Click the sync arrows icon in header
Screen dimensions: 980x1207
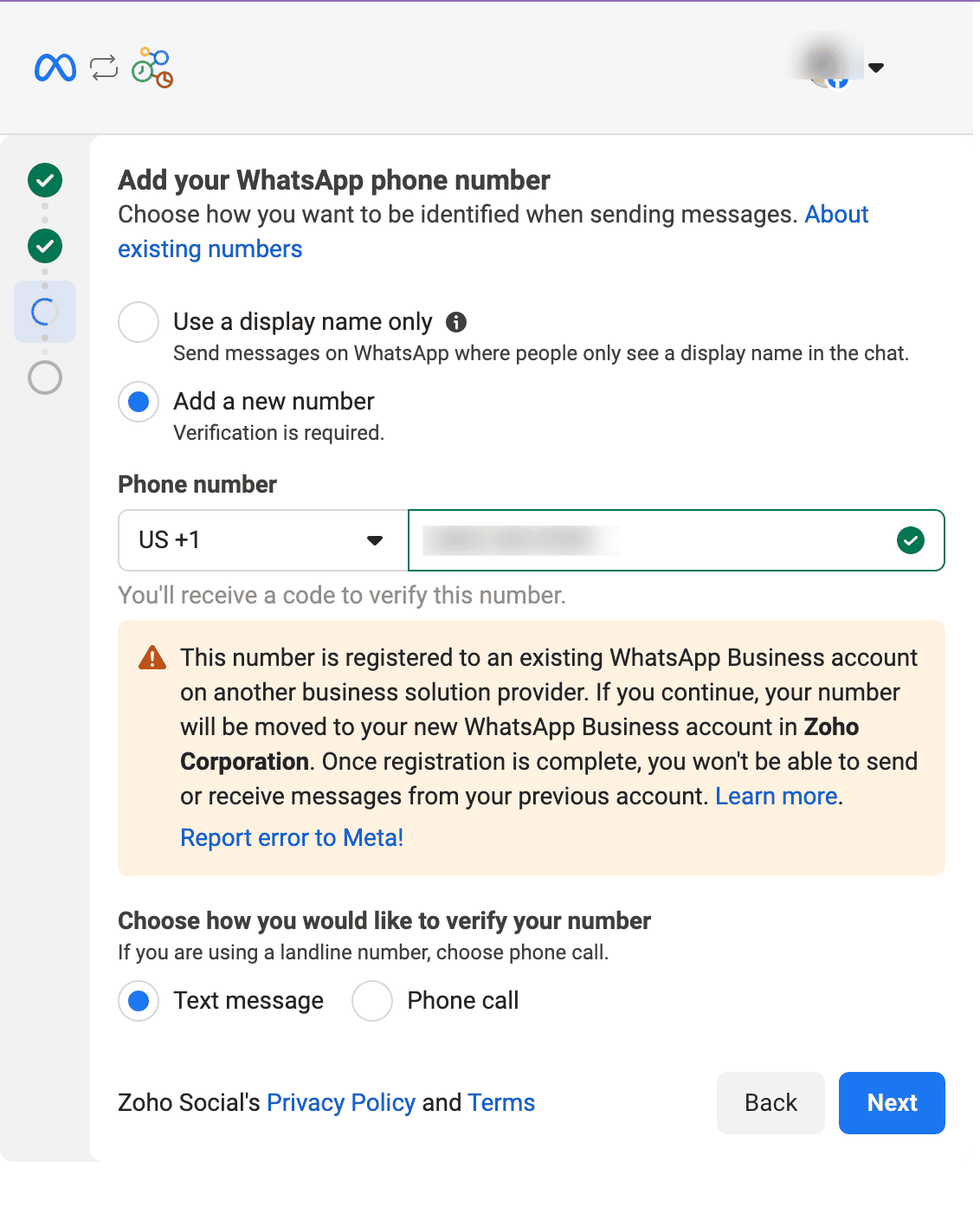(x=104, y=68)
